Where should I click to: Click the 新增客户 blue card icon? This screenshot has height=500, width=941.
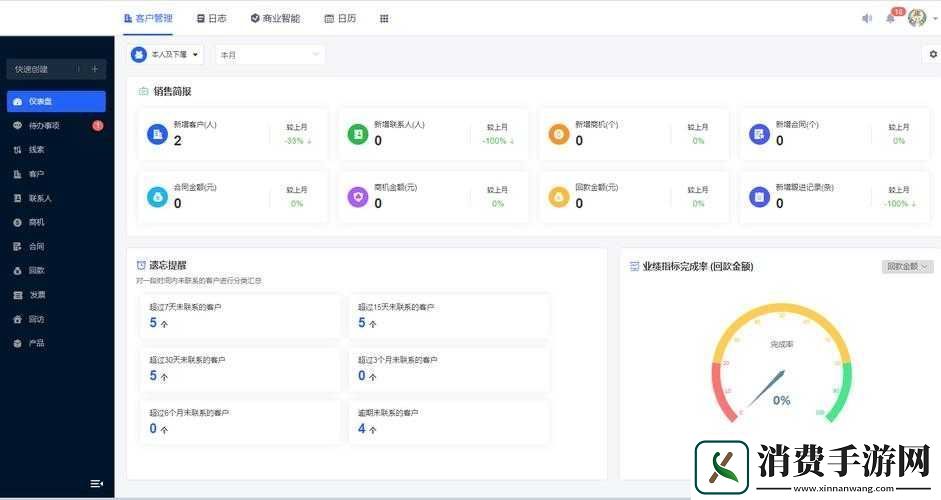[157, 134]
